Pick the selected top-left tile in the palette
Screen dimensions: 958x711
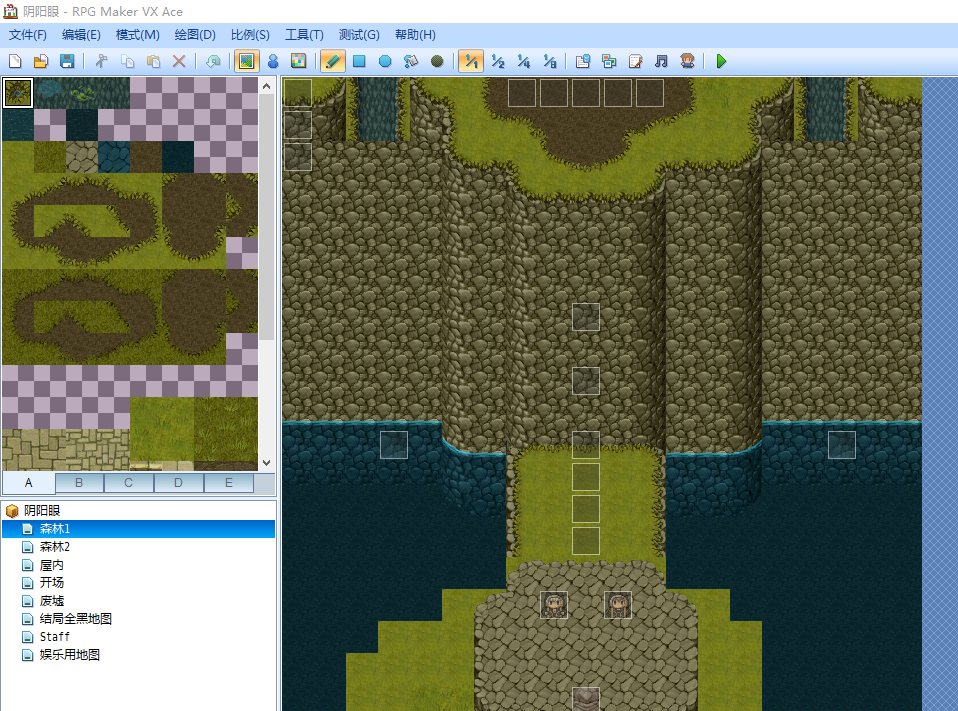pos(18,93)
